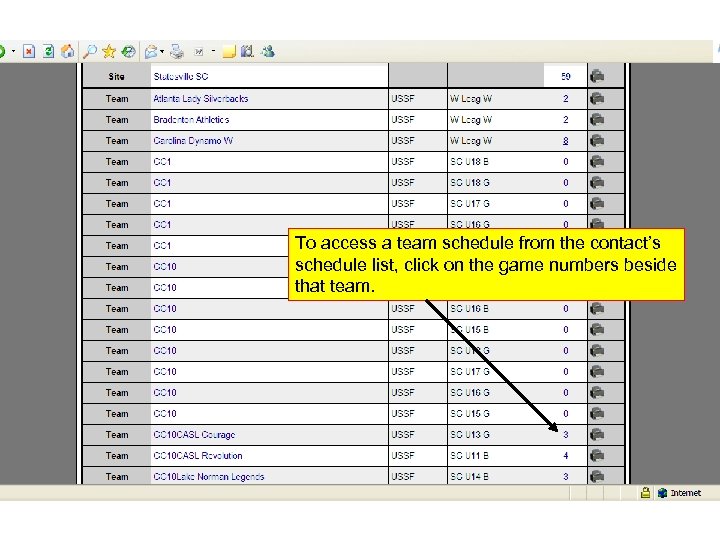Open the Carolina Dynamo W team link
Screen dimensions: 720x540
193,141
